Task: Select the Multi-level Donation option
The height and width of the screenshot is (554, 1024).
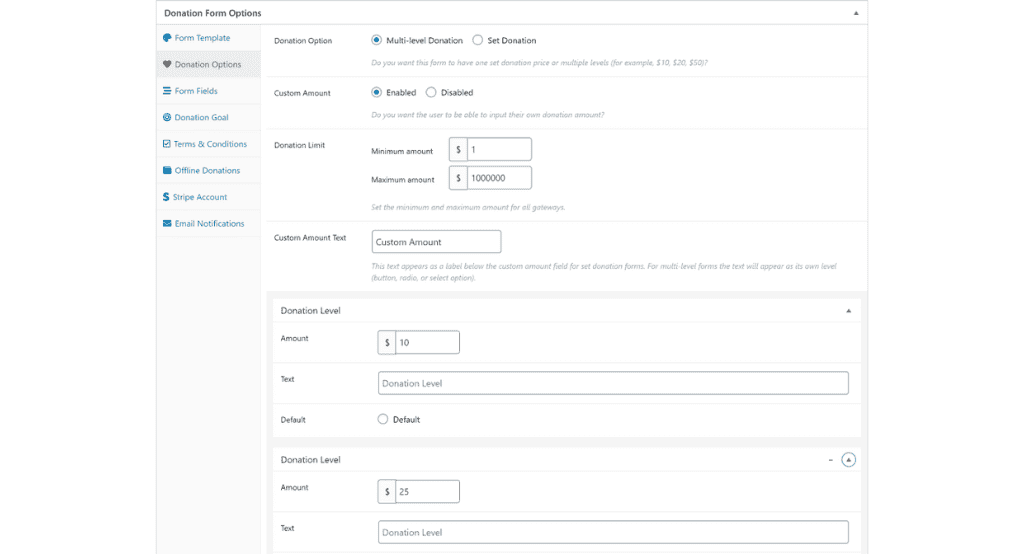Action: [x=377, y=40]
